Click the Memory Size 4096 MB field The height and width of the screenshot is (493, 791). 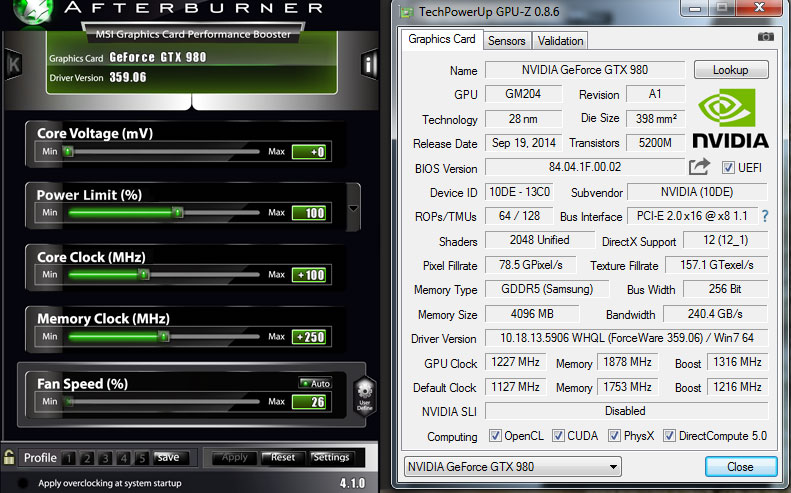point(532,314)
